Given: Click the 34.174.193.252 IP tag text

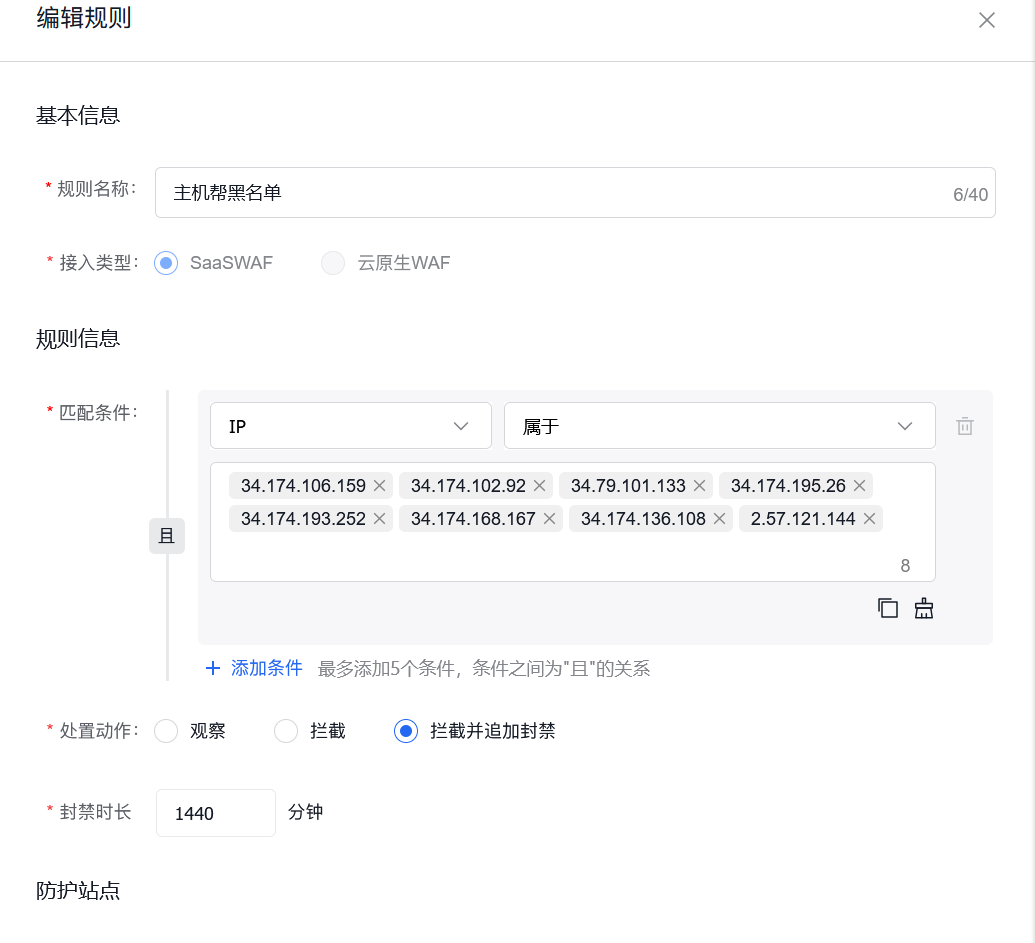Looking at the screenshot, I should [x=303, y=519].
